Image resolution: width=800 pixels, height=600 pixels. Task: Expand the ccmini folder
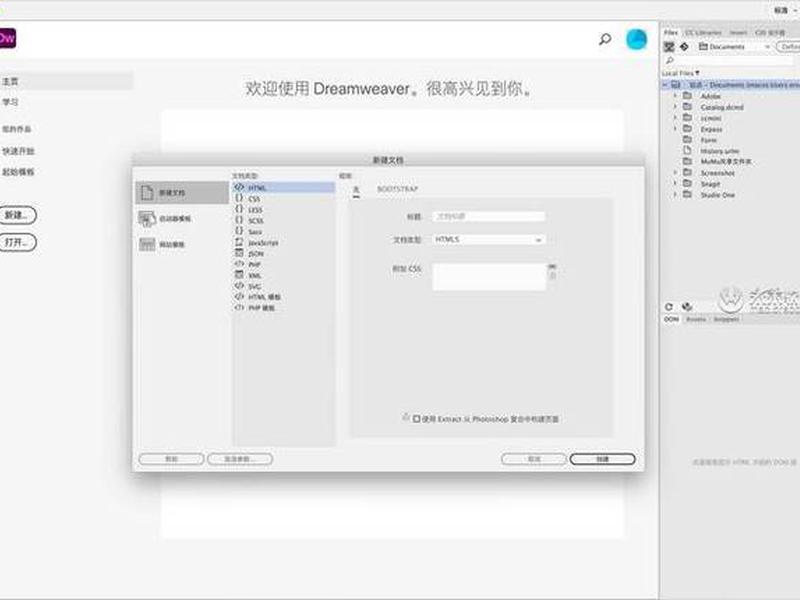coord(674,118)
